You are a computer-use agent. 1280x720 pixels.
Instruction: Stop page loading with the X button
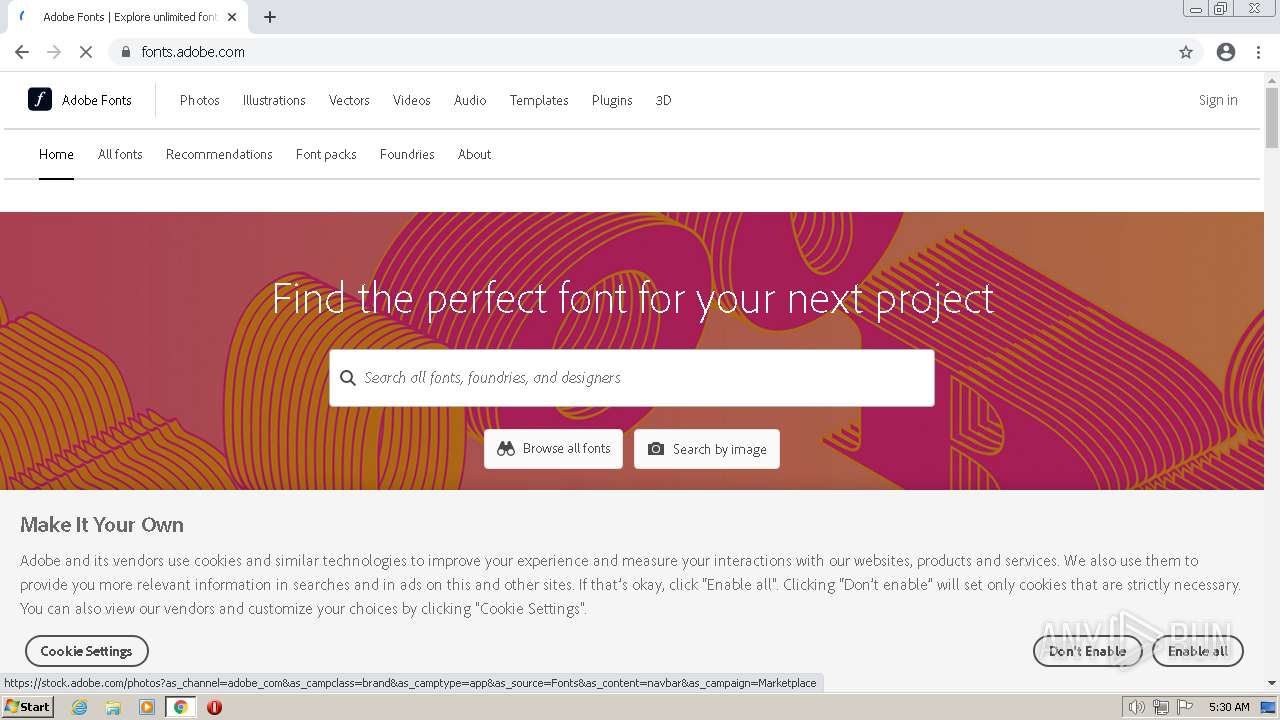pos(86,52)
